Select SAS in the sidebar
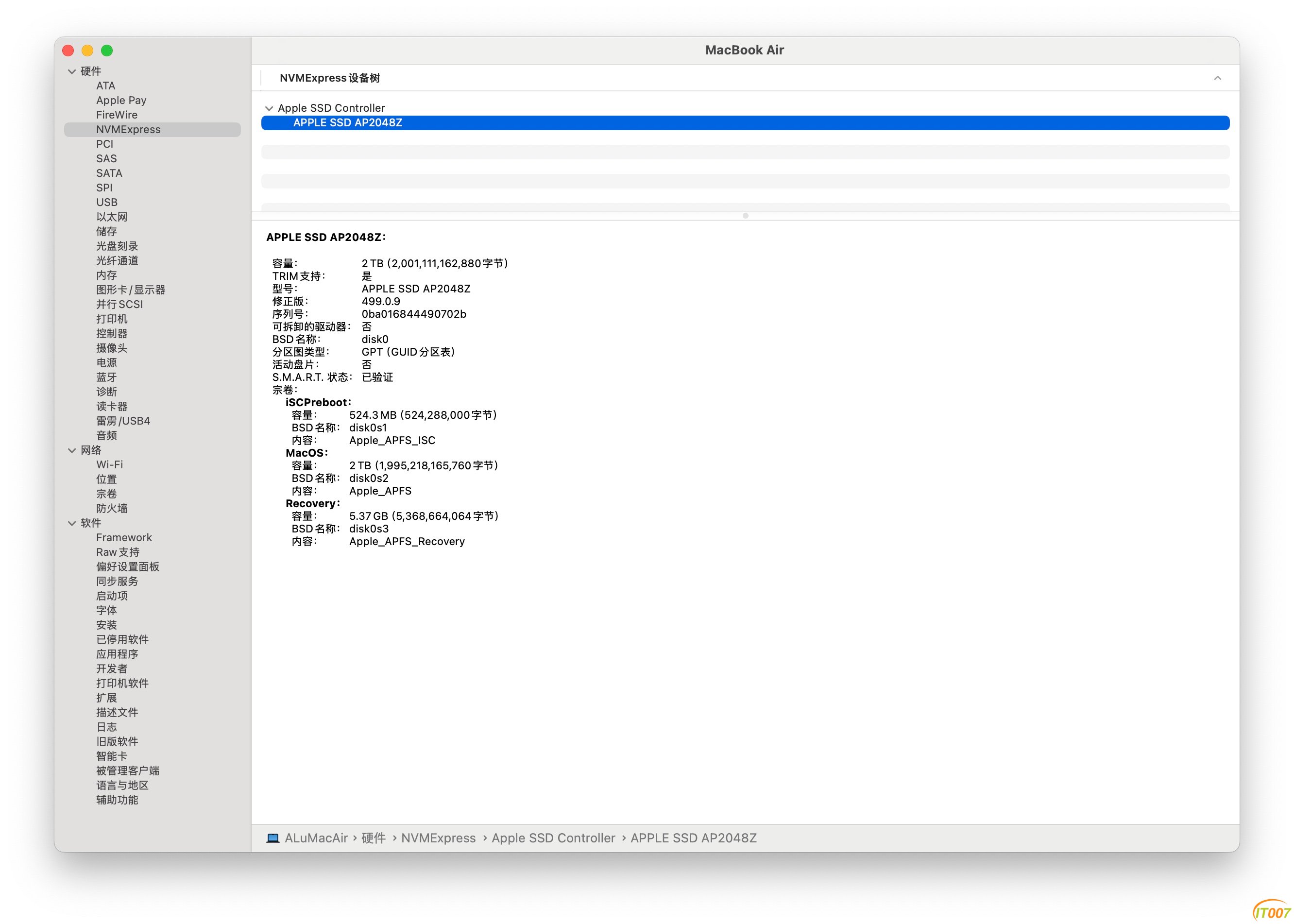Viewport: 1294px width, 924px height. click(x=106, y=159)
